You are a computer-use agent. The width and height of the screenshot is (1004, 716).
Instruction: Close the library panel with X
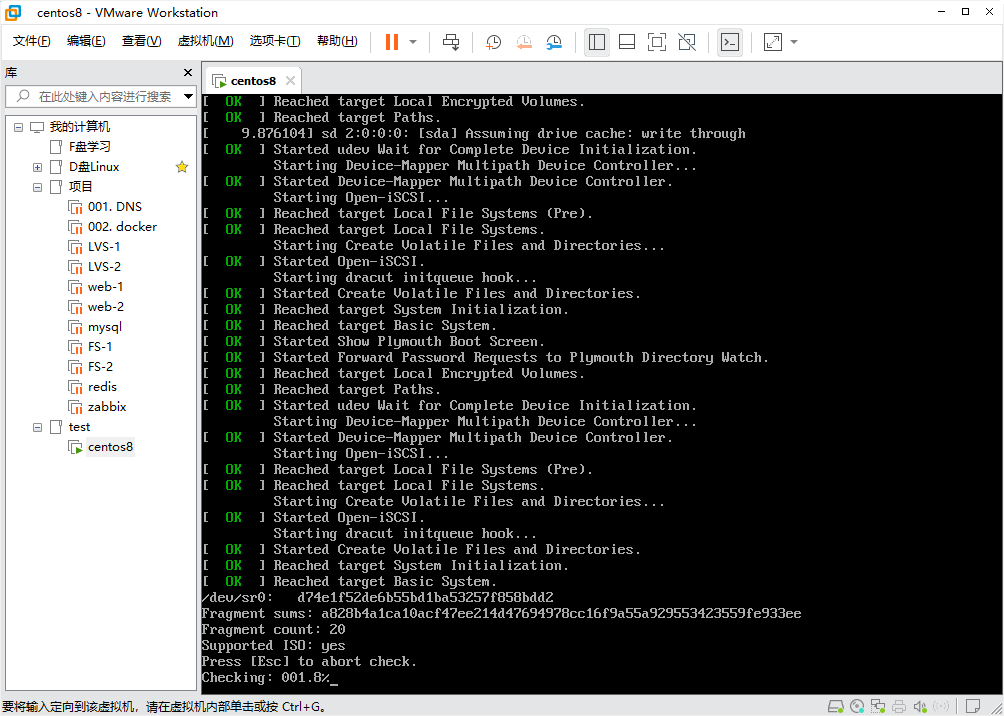[x=188, y=72]
